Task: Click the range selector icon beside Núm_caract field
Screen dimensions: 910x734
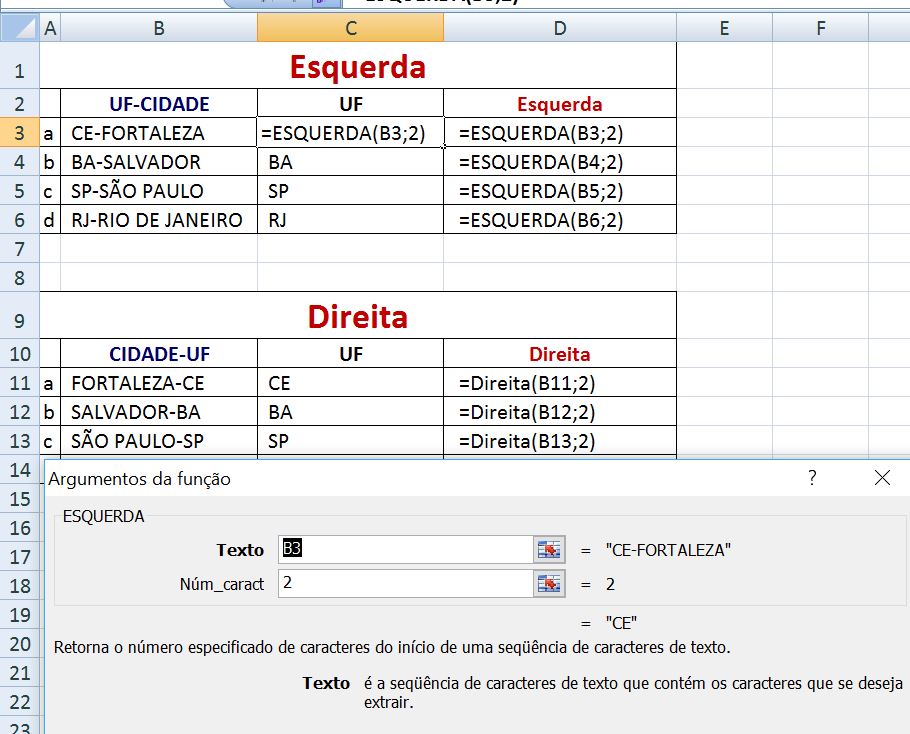Action: pos(548,585)
